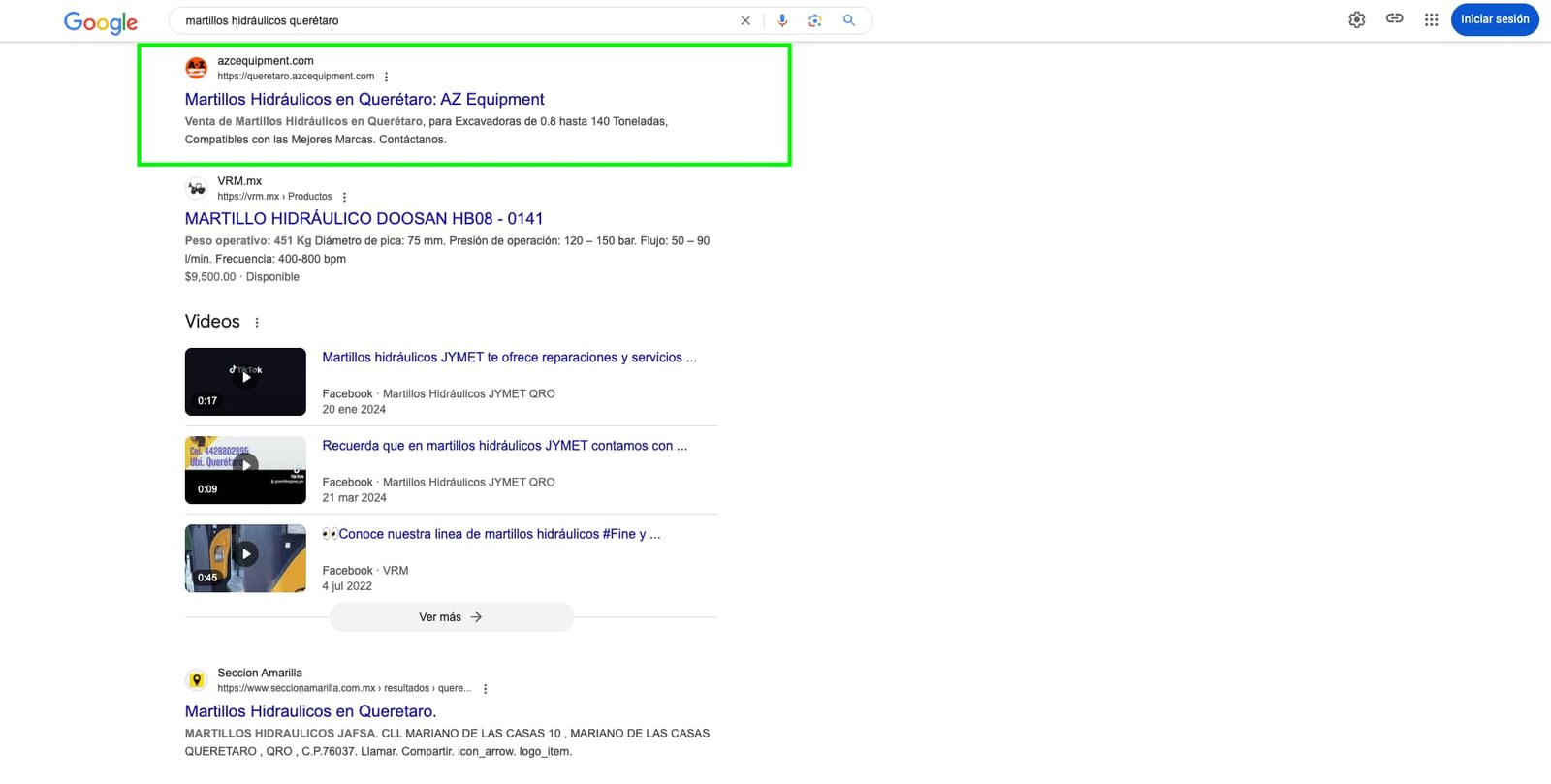Click the link-shaped icon beside the settings gear
Screen dimensions: 1551x784
[1395, 18]
